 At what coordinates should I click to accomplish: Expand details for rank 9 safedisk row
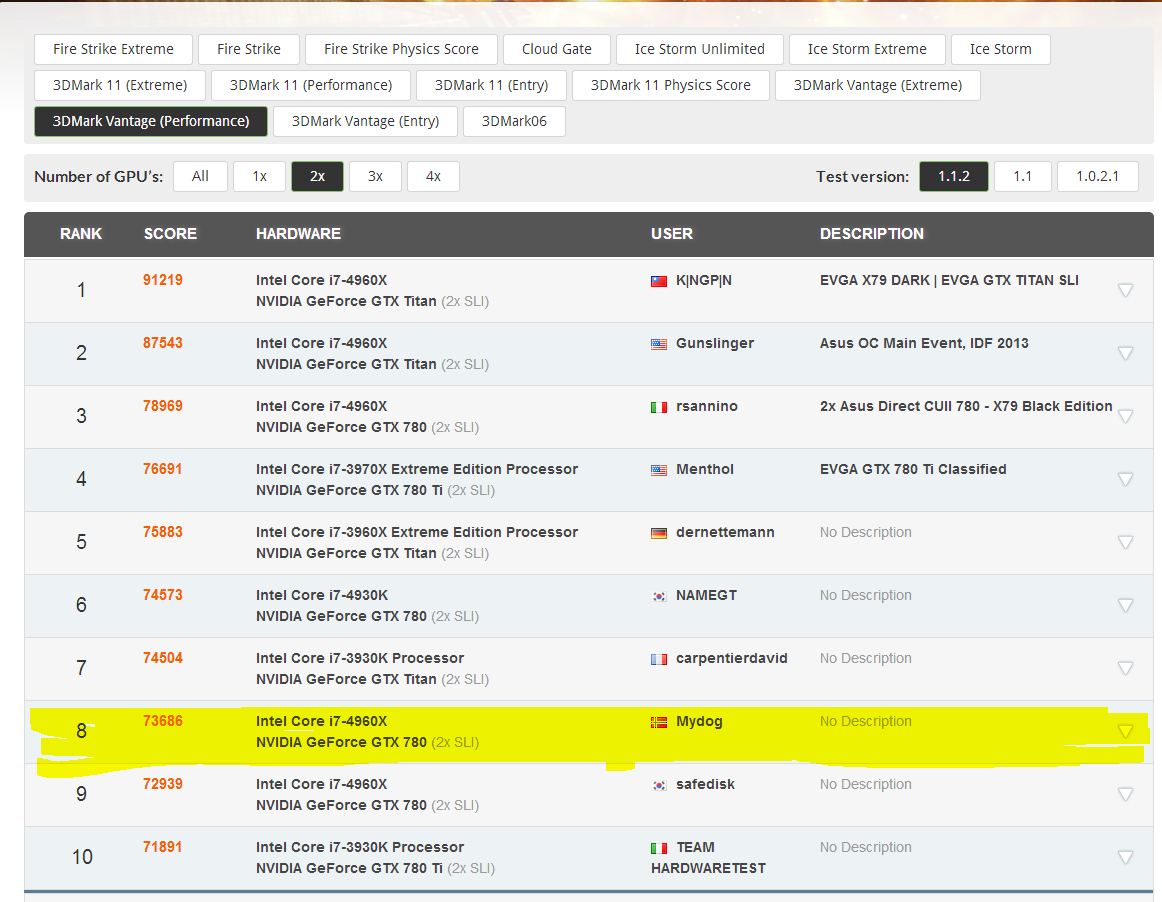point(1125,795)
